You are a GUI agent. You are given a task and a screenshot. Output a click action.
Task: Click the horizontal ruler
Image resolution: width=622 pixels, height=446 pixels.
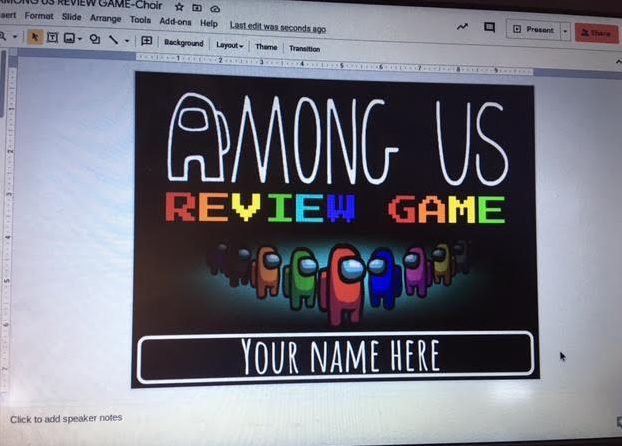[334, 64]
